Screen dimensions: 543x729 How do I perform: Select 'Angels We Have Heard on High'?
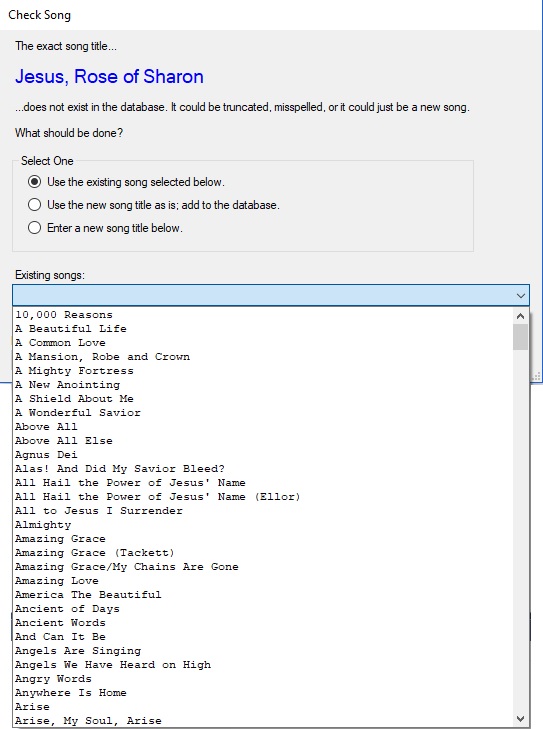(263, 665)
